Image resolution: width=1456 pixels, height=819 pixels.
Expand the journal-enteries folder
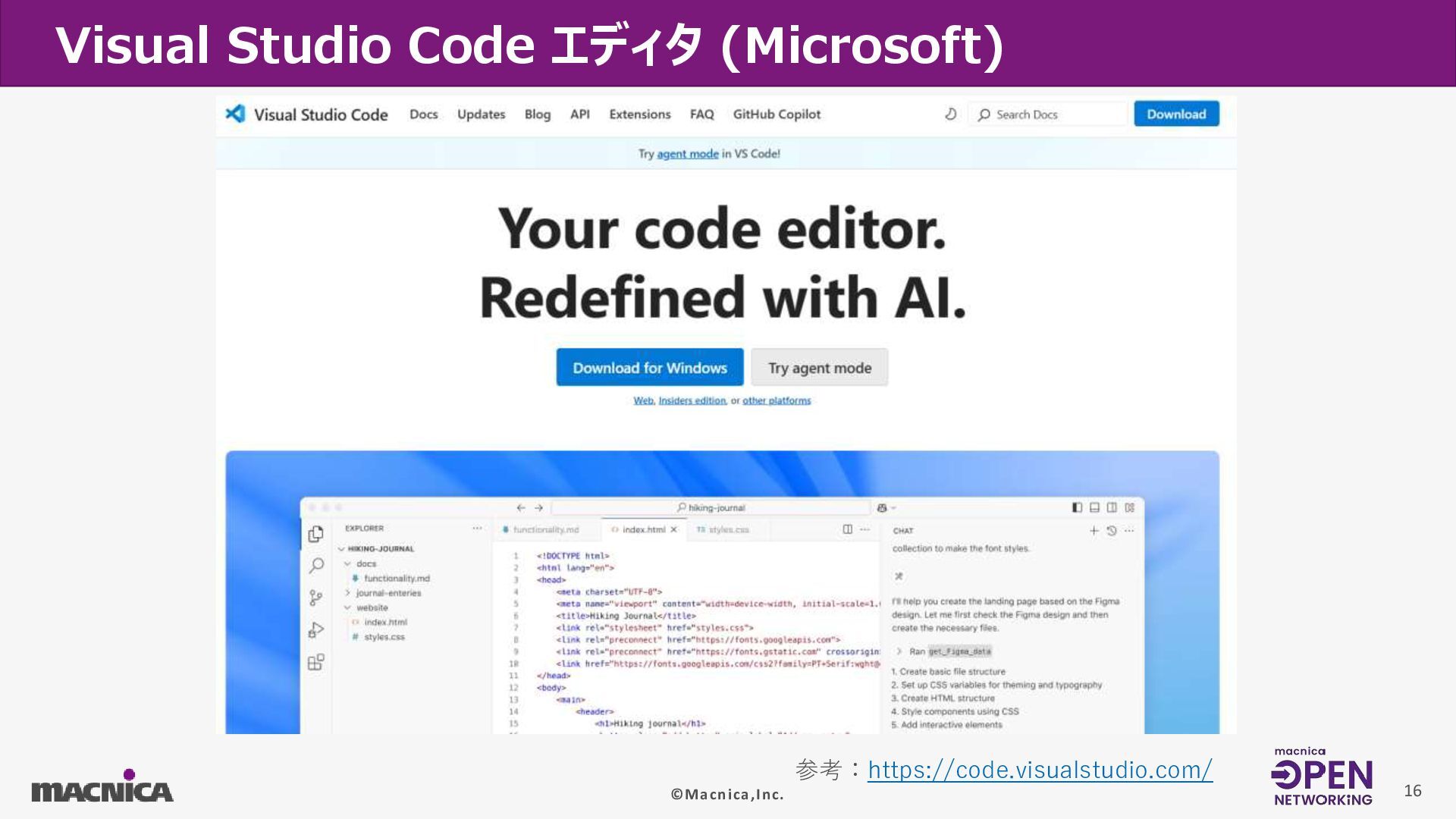tap(347, 593)
